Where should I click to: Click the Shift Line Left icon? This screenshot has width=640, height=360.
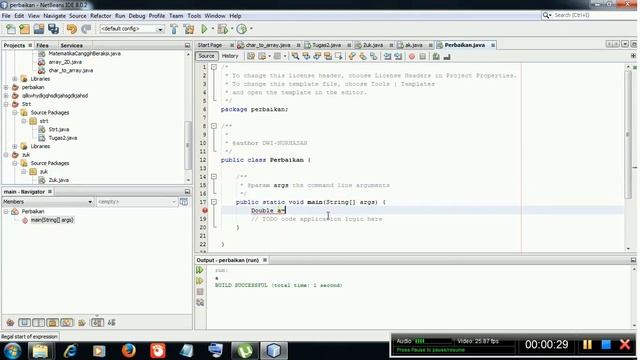pos(387,56)
